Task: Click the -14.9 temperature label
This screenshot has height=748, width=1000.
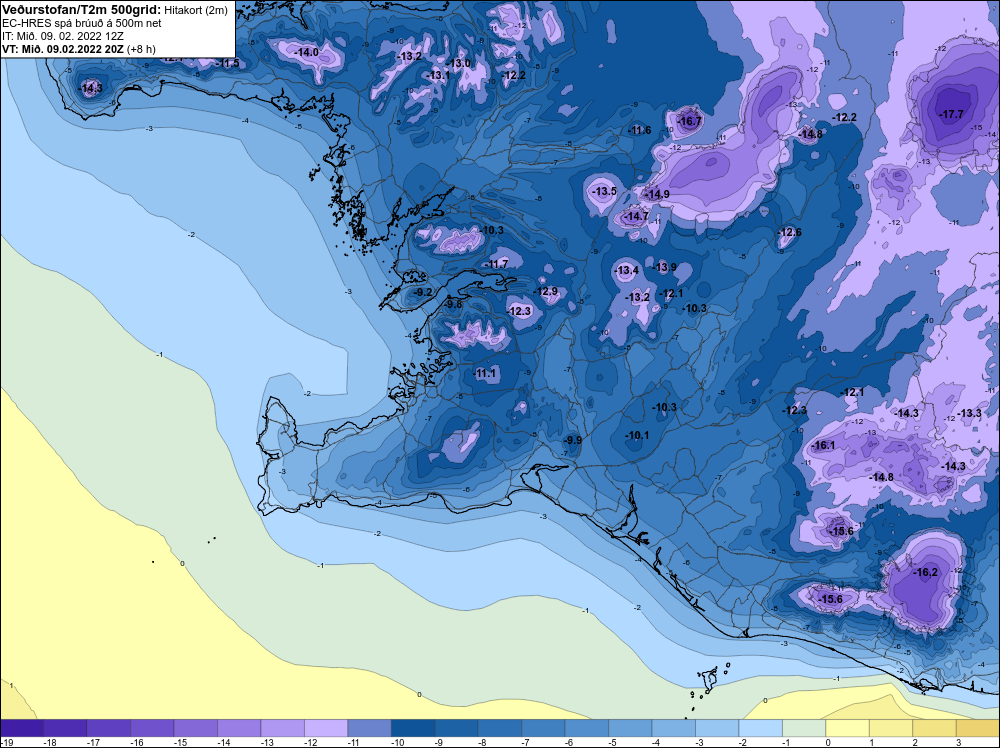Action: click(658, 194)
